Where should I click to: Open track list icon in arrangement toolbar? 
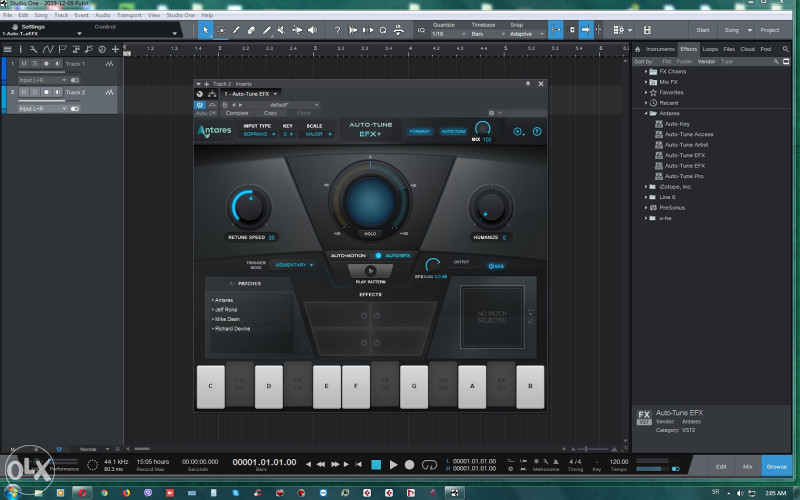coord(8,49)
